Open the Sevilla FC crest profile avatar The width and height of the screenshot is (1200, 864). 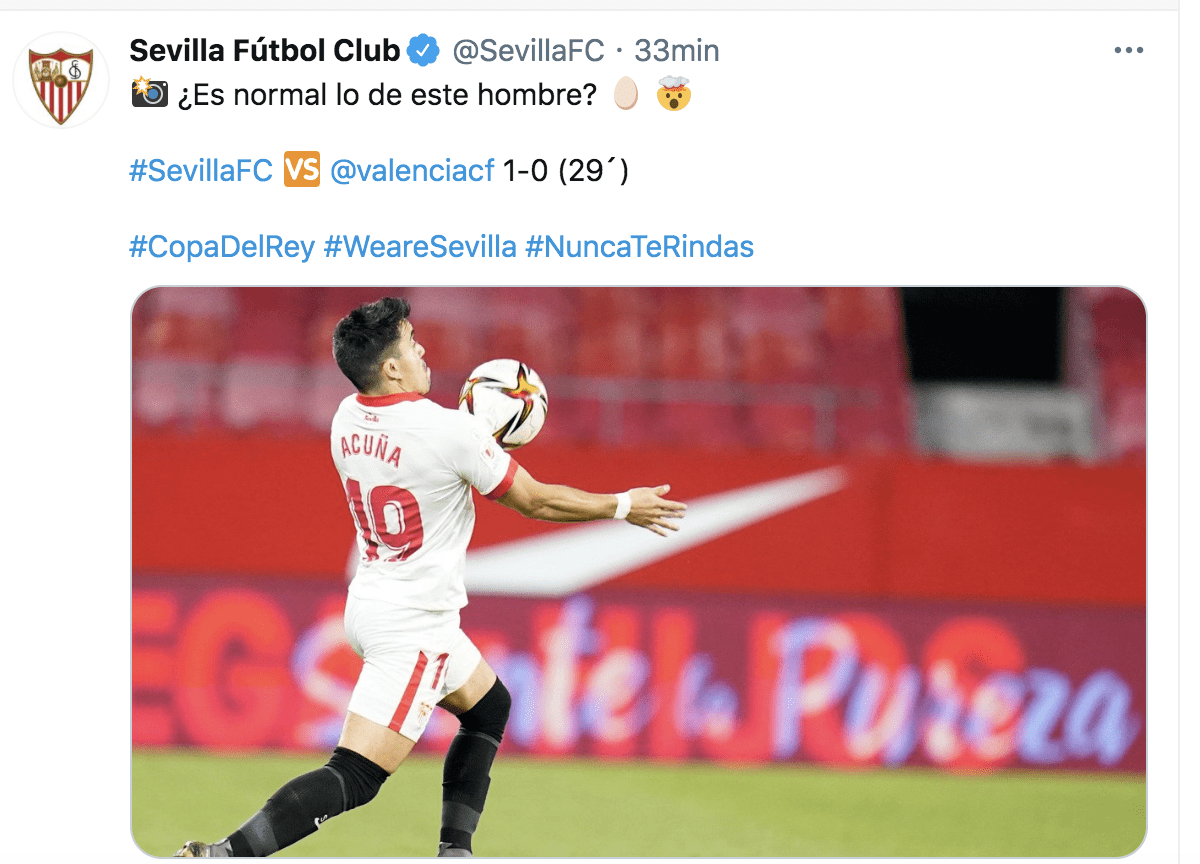61,81
